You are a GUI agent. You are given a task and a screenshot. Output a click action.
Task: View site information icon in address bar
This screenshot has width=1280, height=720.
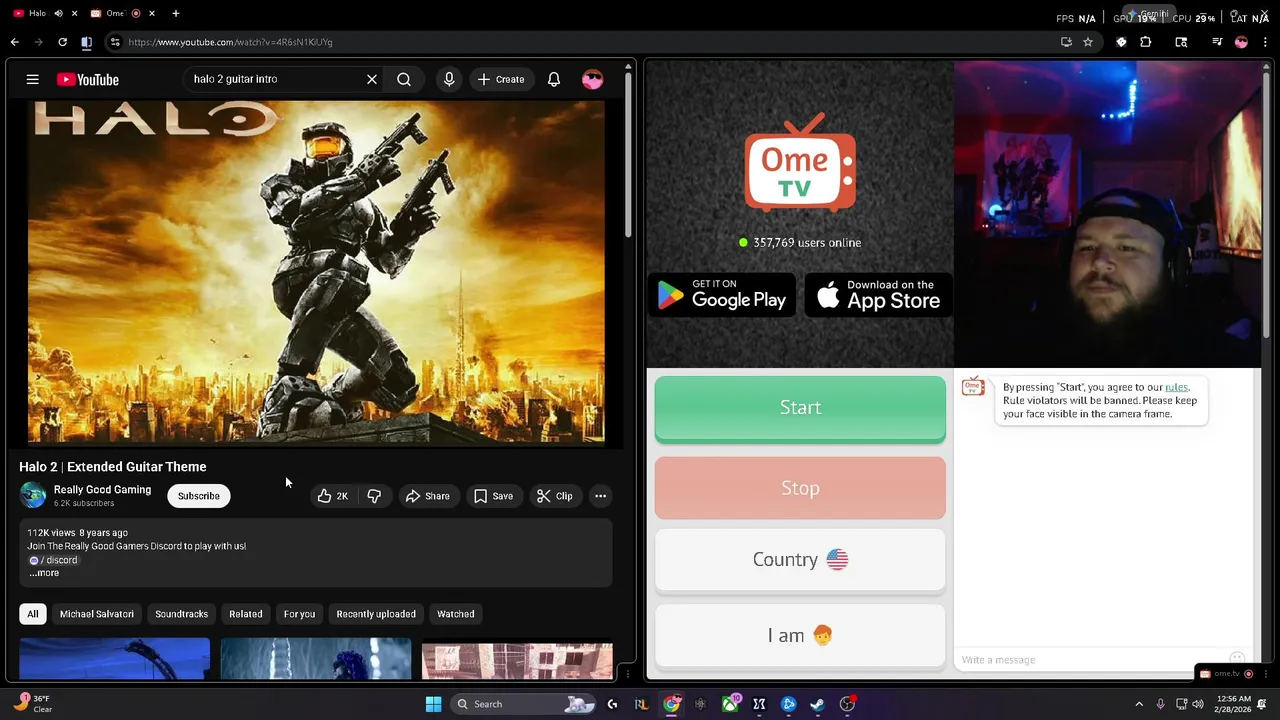[115, 42]
